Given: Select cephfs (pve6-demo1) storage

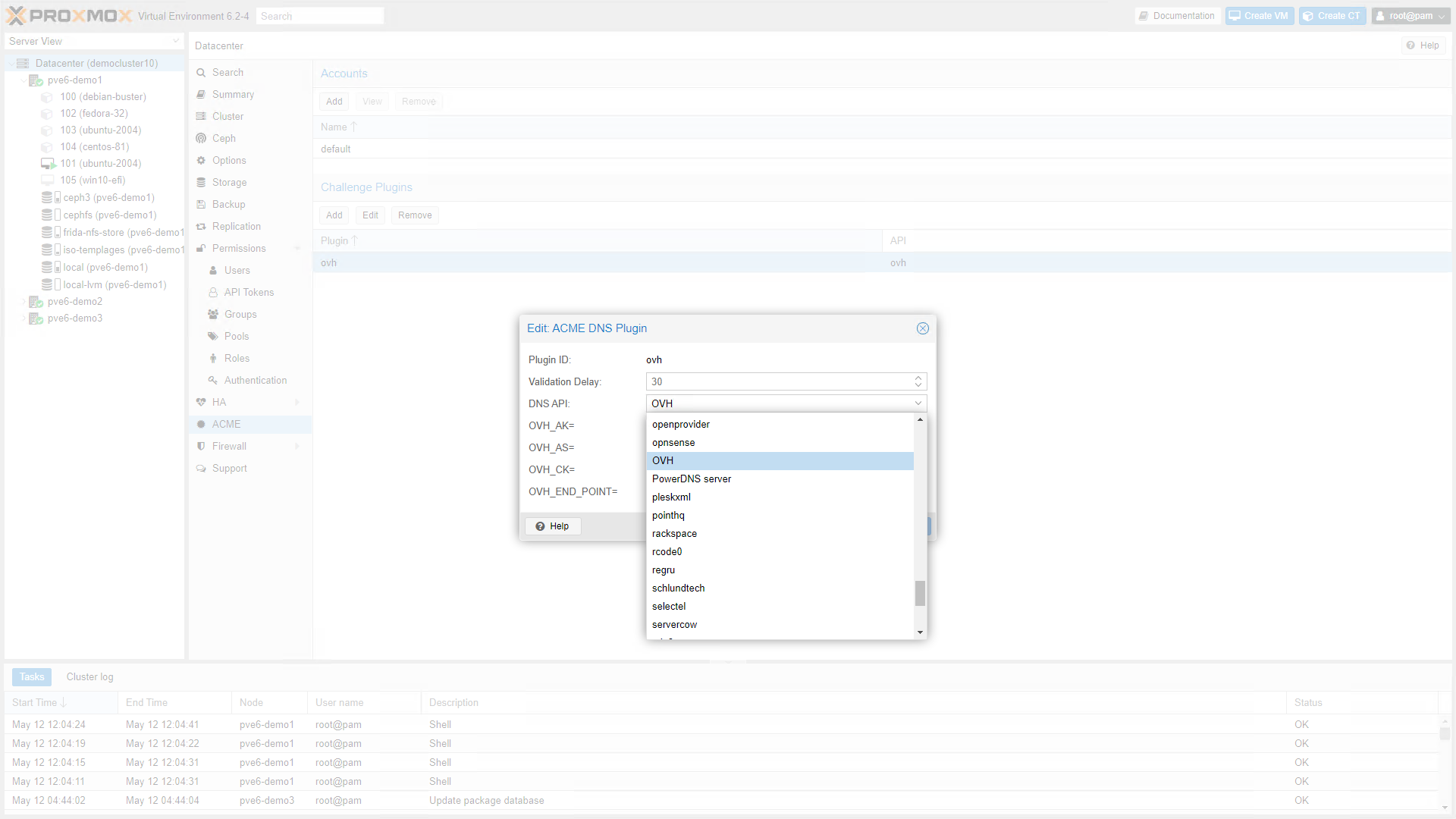Looking at the screenshot, I should [x=110, y=215].
